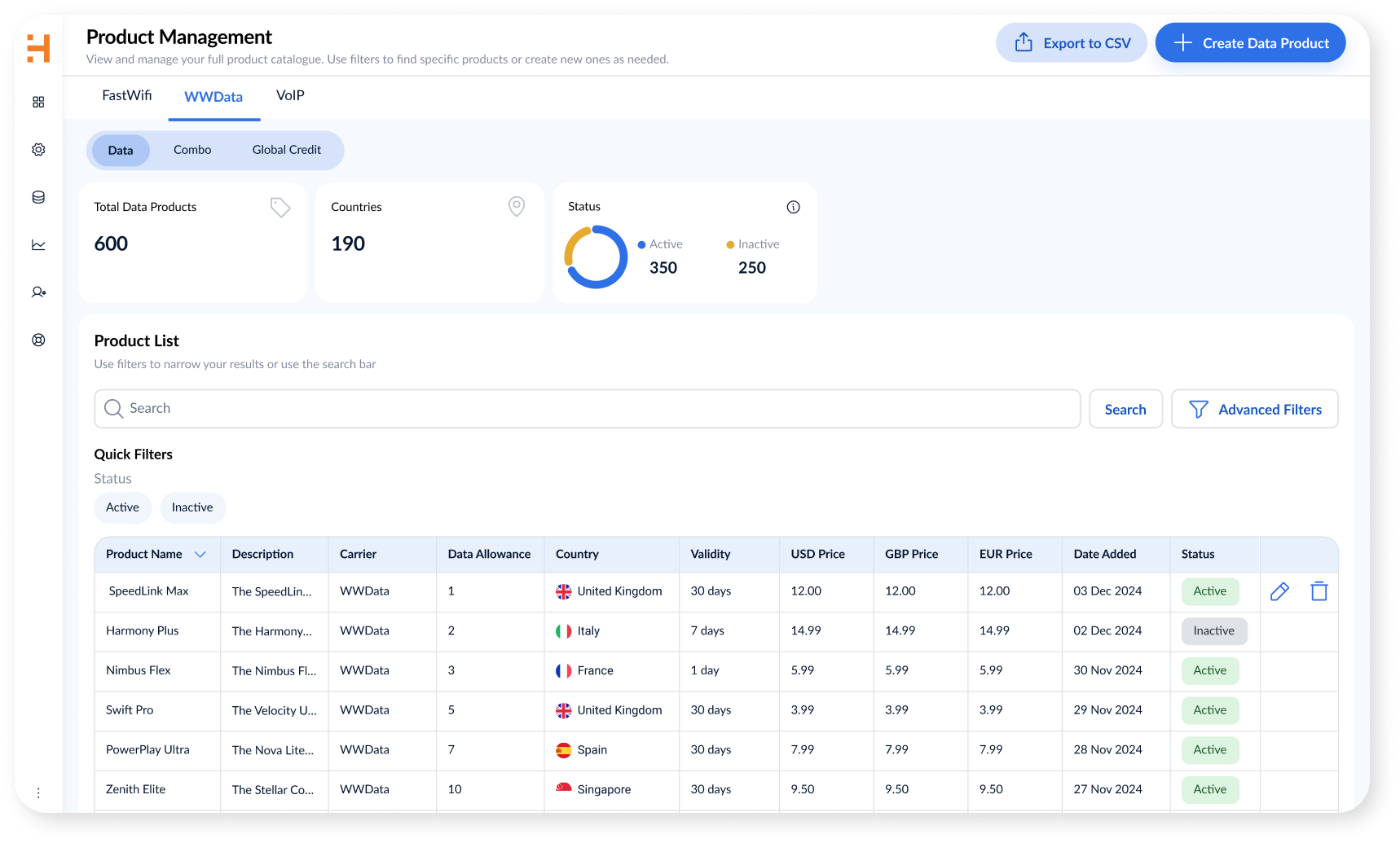The width and height of the screenshot is (1400, 843).
Task: Delete SpeedLink Max using the trash icon
Action: (x=1319, y=591)
